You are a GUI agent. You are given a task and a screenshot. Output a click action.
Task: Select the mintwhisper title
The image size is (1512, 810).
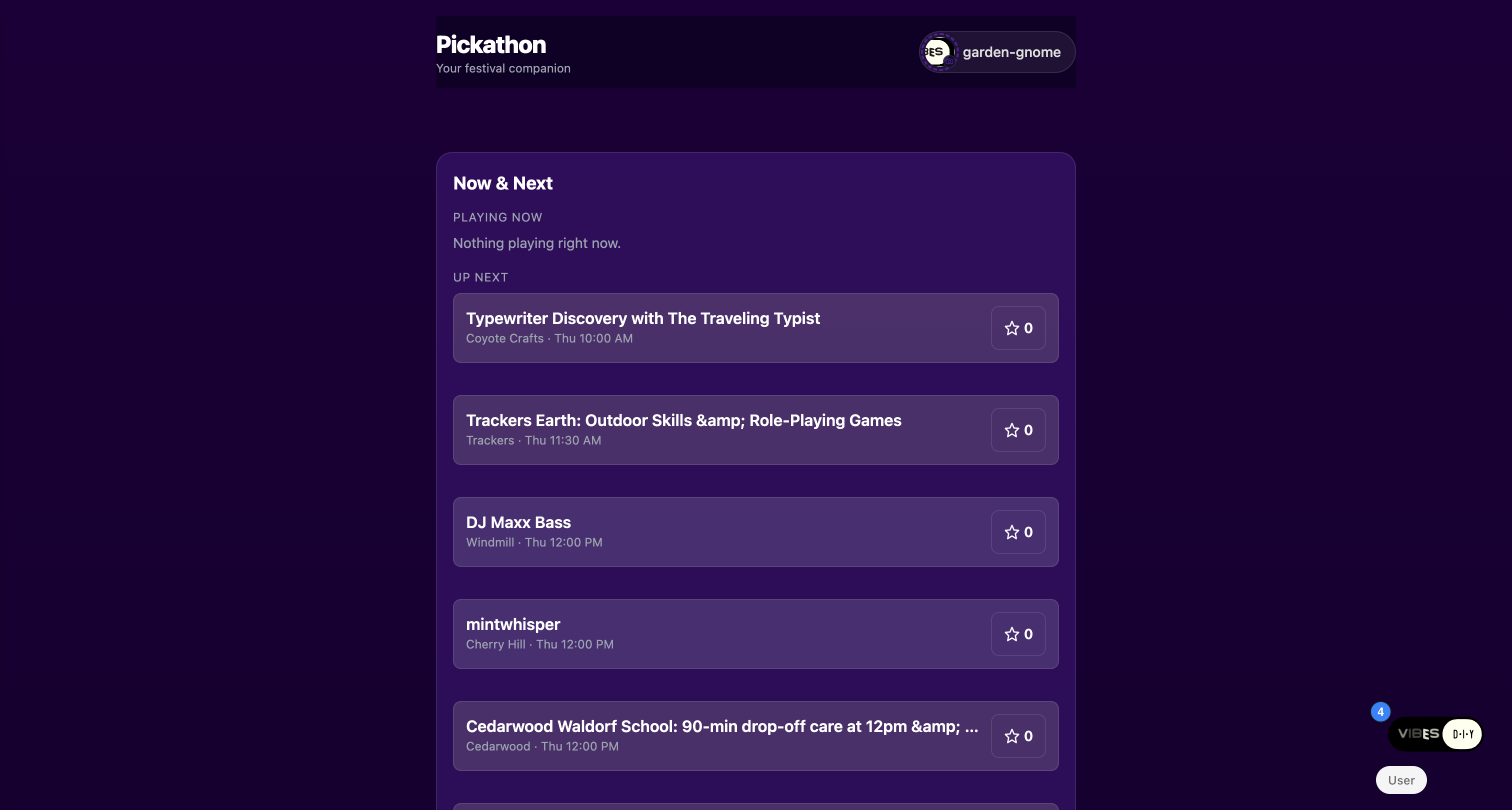click(513, 624)
